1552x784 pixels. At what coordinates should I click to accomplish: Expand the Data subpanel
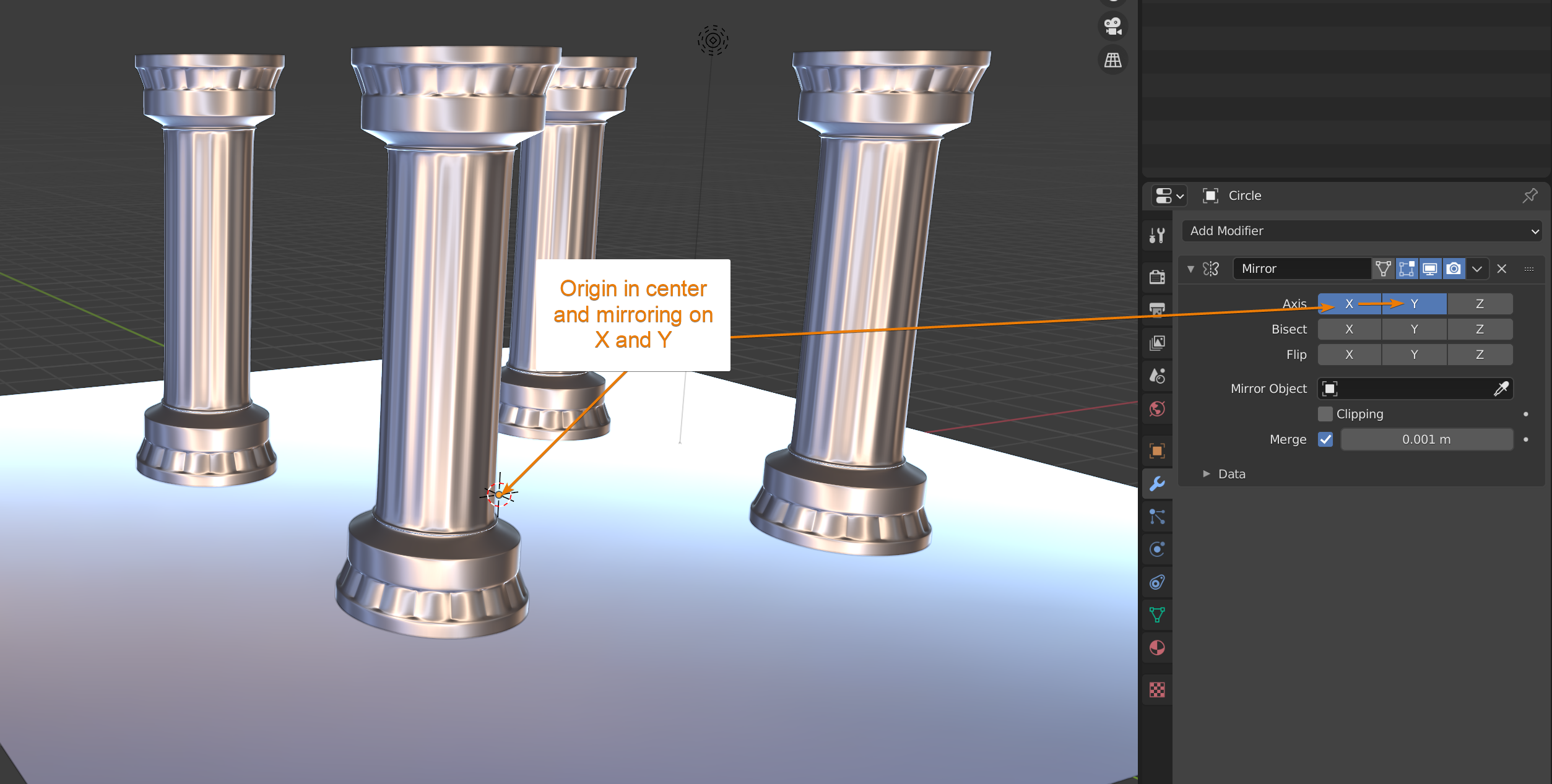(x=1207, y=474)
